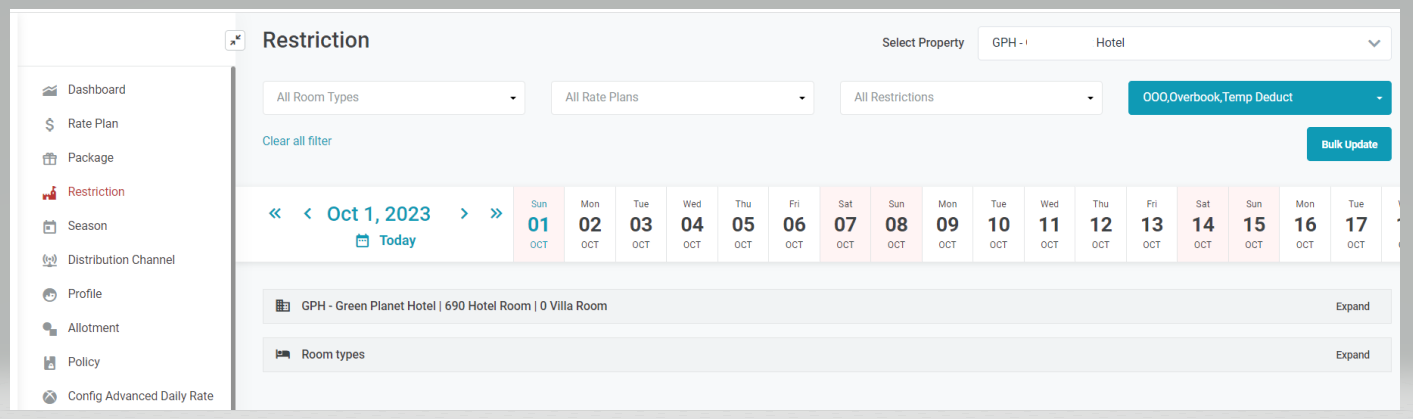Image resolution: width=1413 pixels, height=419 pixels.
Task: Click the Package gift box icon
Action: click(49, 158)
